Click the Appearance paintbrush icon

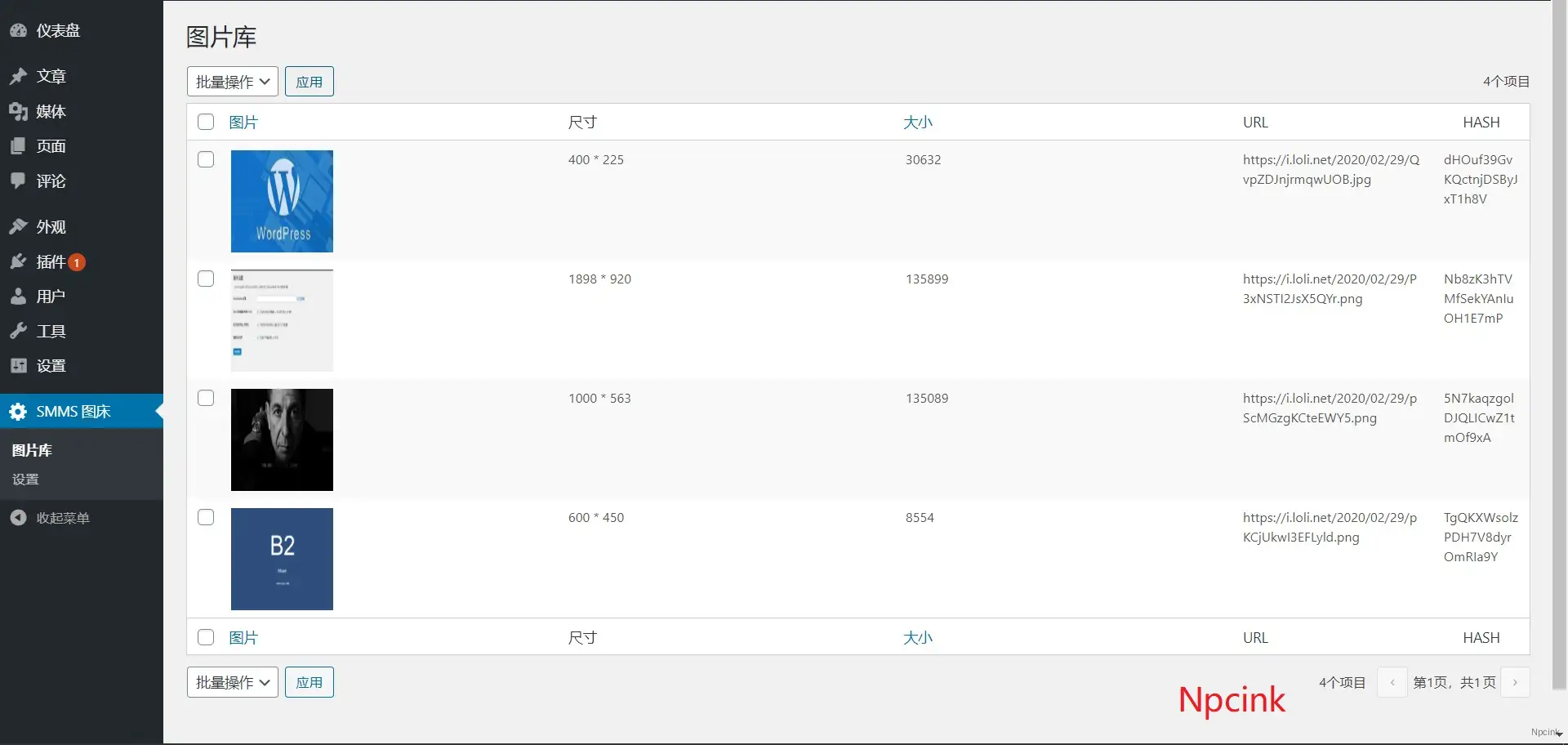tap(18, 226)
